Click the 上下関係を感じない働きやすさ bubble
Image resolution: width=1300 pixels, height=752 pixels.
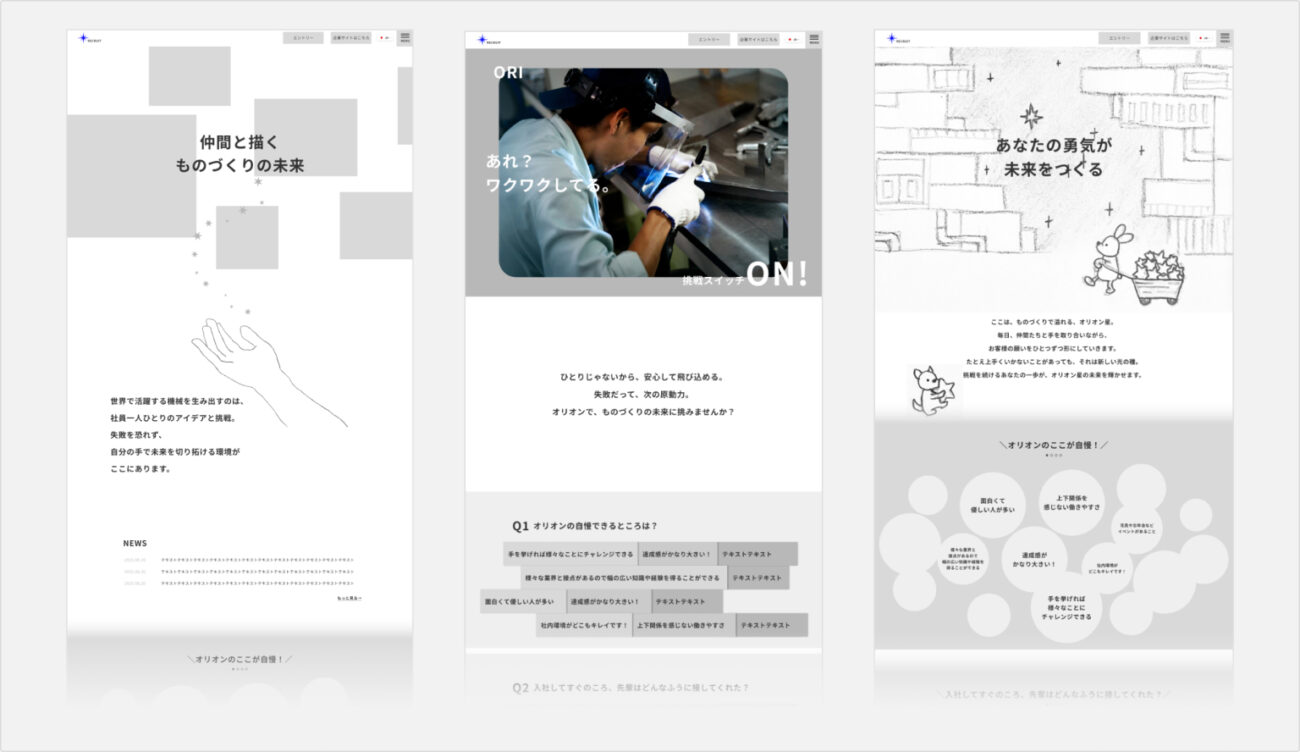pos(1071,502)
